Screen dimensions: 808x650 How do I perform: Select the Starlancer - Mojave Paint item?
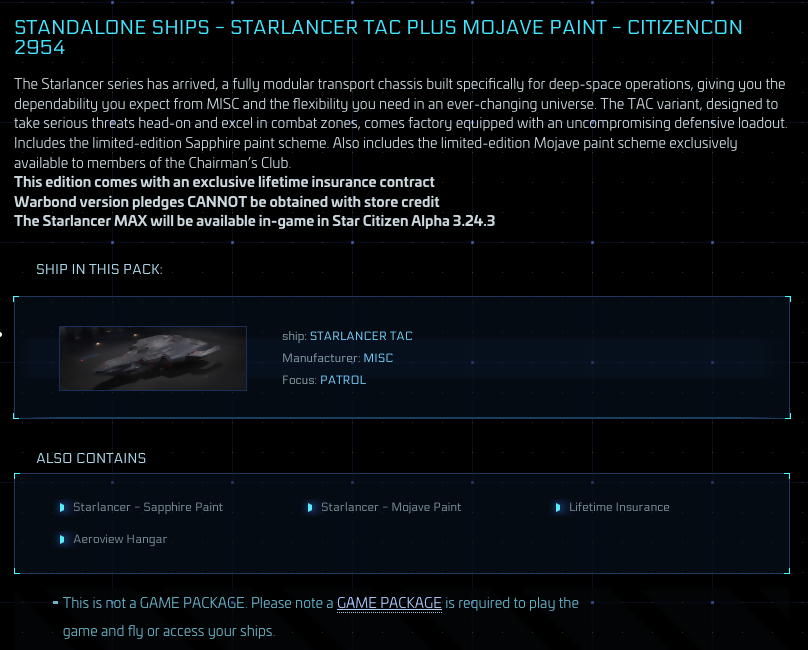[x=391, y=507]
